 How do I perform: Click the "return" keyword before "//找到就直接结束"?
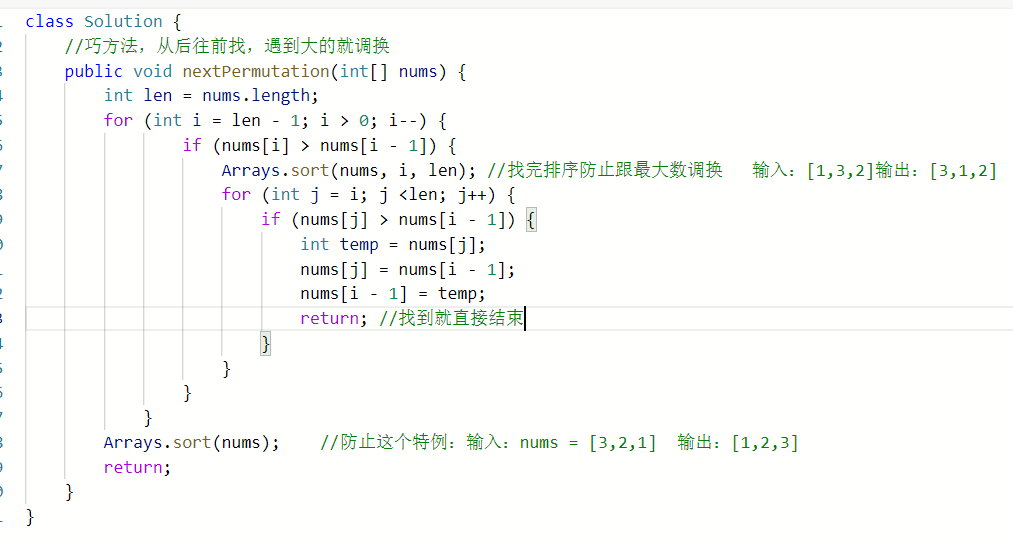point(329,319)
